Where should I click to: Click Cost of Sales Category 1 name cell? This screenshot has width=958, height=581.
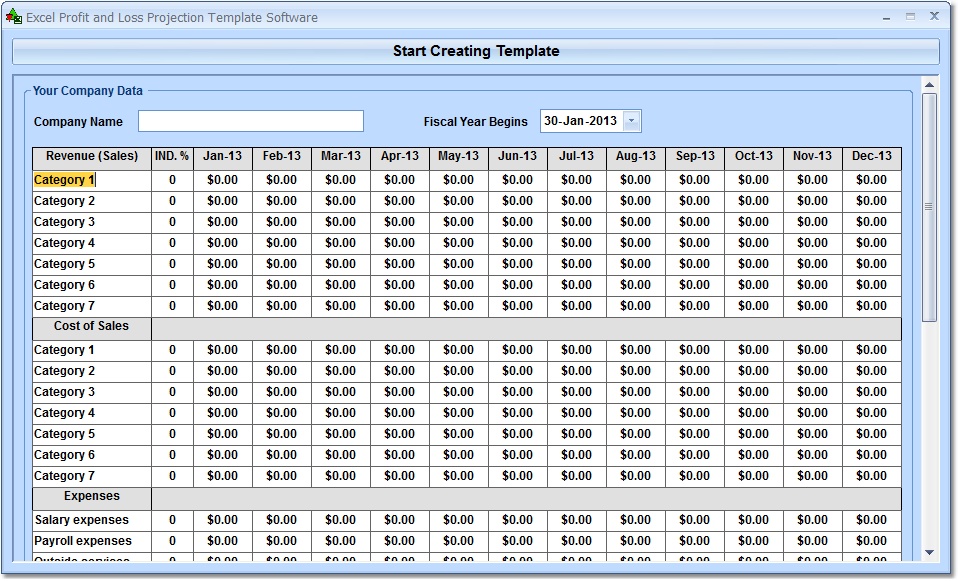(x=92, y=350)
